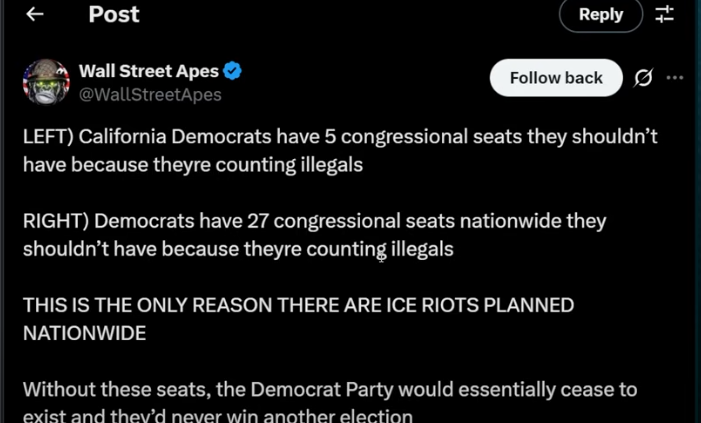Image resolution: width=701 pixels, height=423 pixels.
Task: Click the standalone word 'NATIONWIDE'
Action: coord(84,334)
